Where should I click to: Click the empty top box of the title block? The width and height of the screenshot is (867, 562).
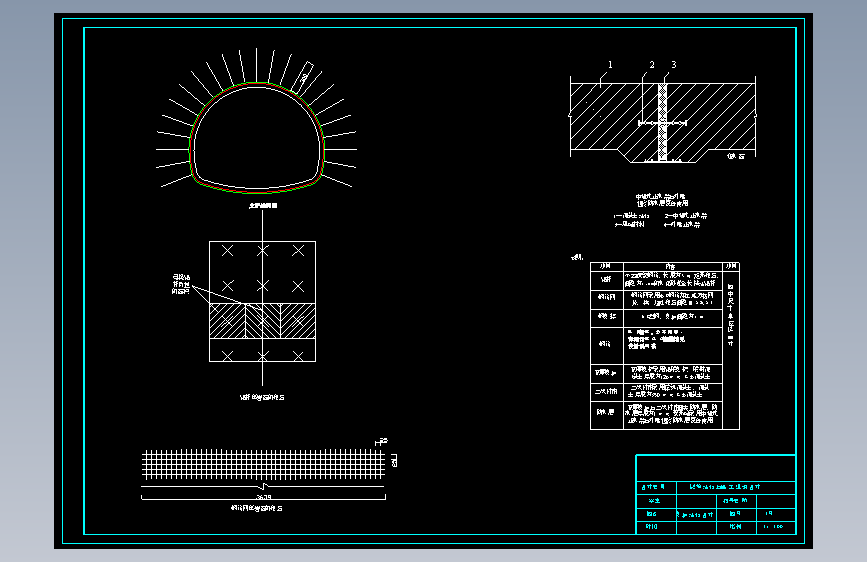715,468
